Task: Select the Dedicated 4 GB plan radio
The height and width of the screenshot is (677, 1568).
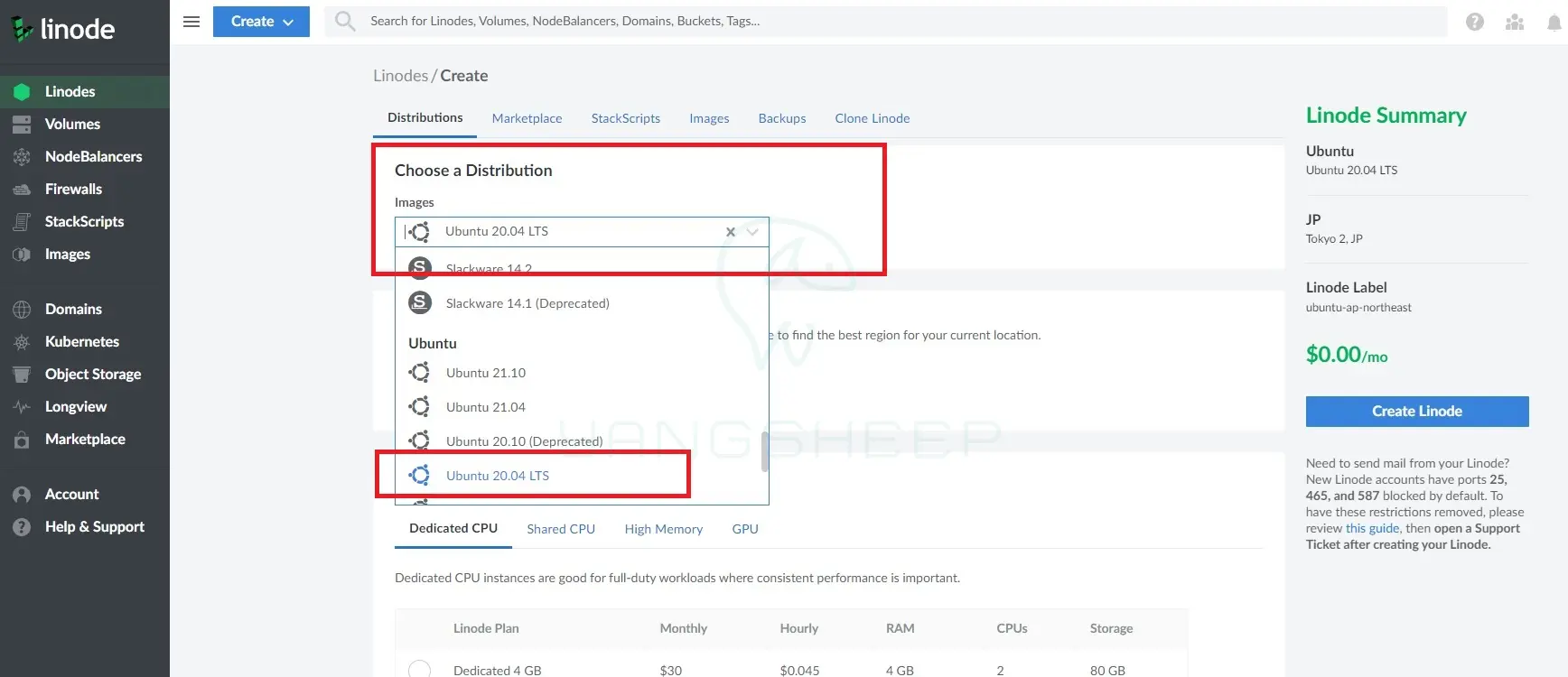Action: [419, 670]
